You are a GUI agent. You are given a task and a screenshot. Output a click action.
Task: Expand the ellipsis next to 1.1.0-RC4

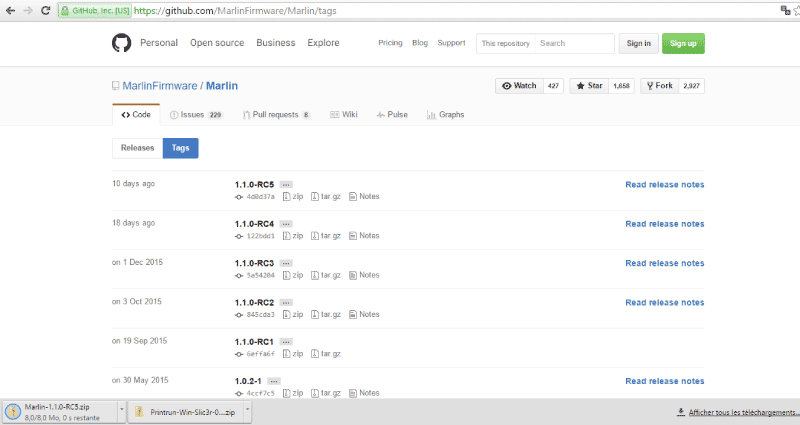click(x=286, y=224)
